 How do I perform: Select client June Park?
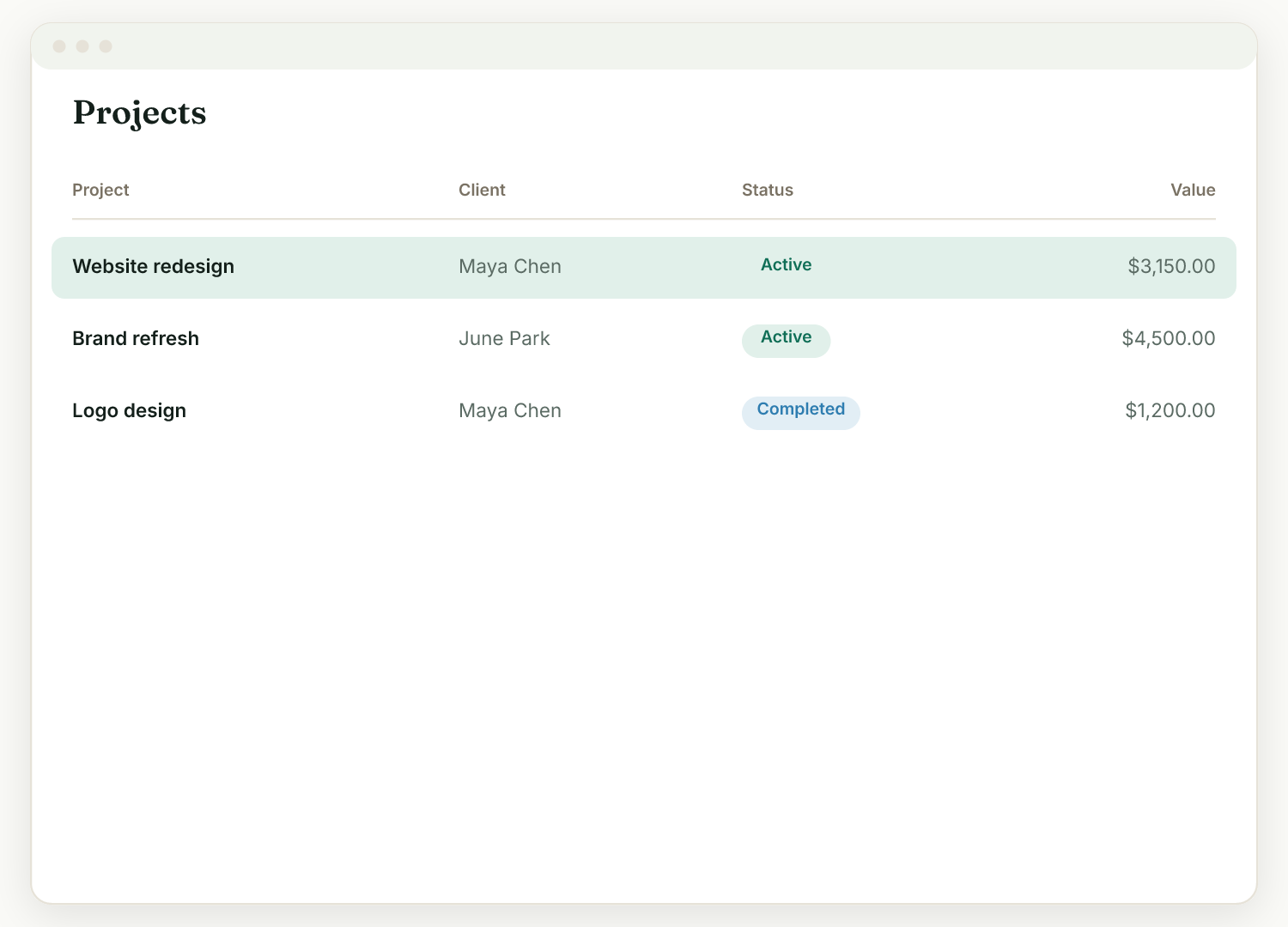click(504, 338)
